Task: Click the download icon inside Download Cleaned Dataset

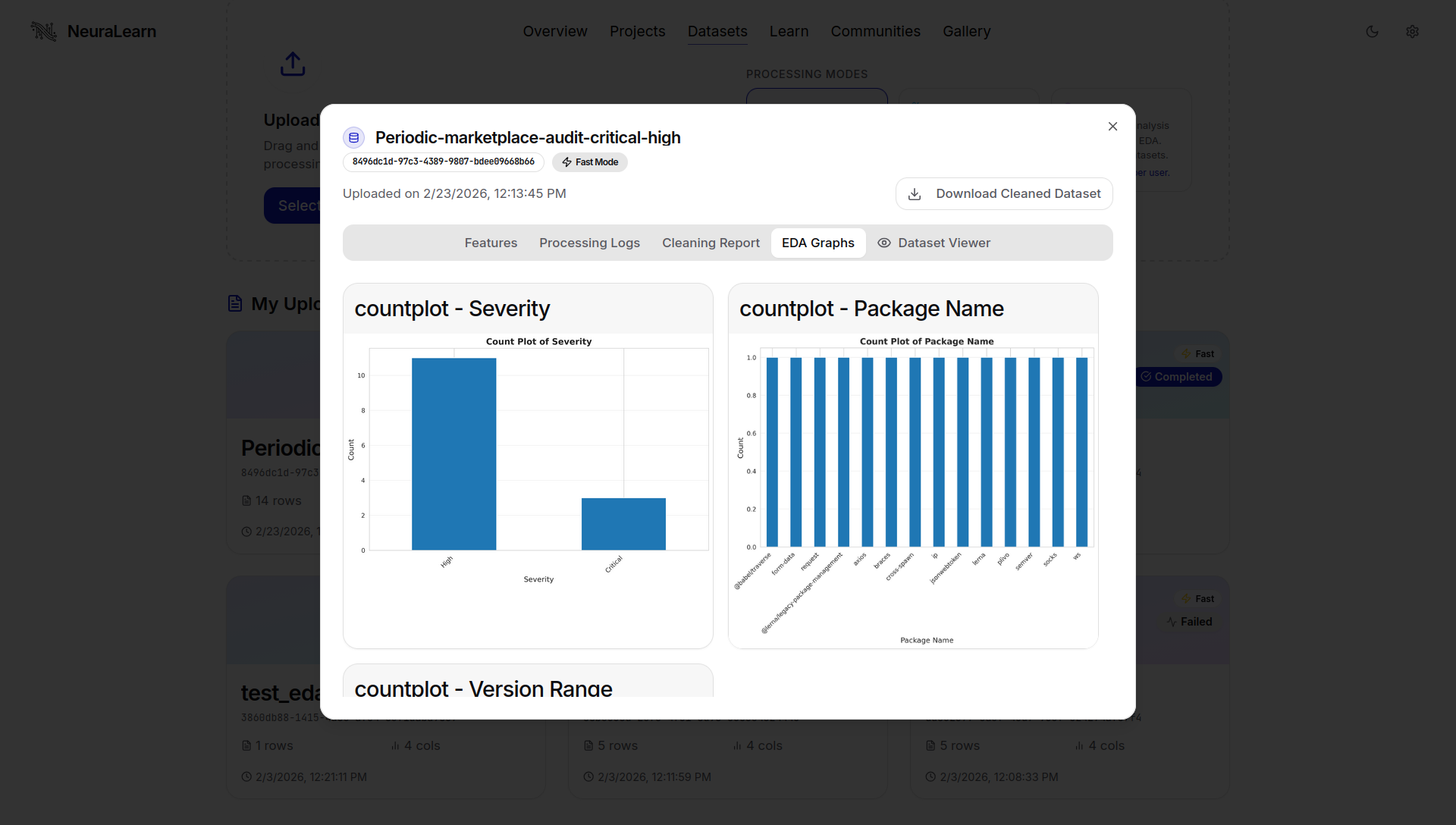Action: click(x=915, y=194)
